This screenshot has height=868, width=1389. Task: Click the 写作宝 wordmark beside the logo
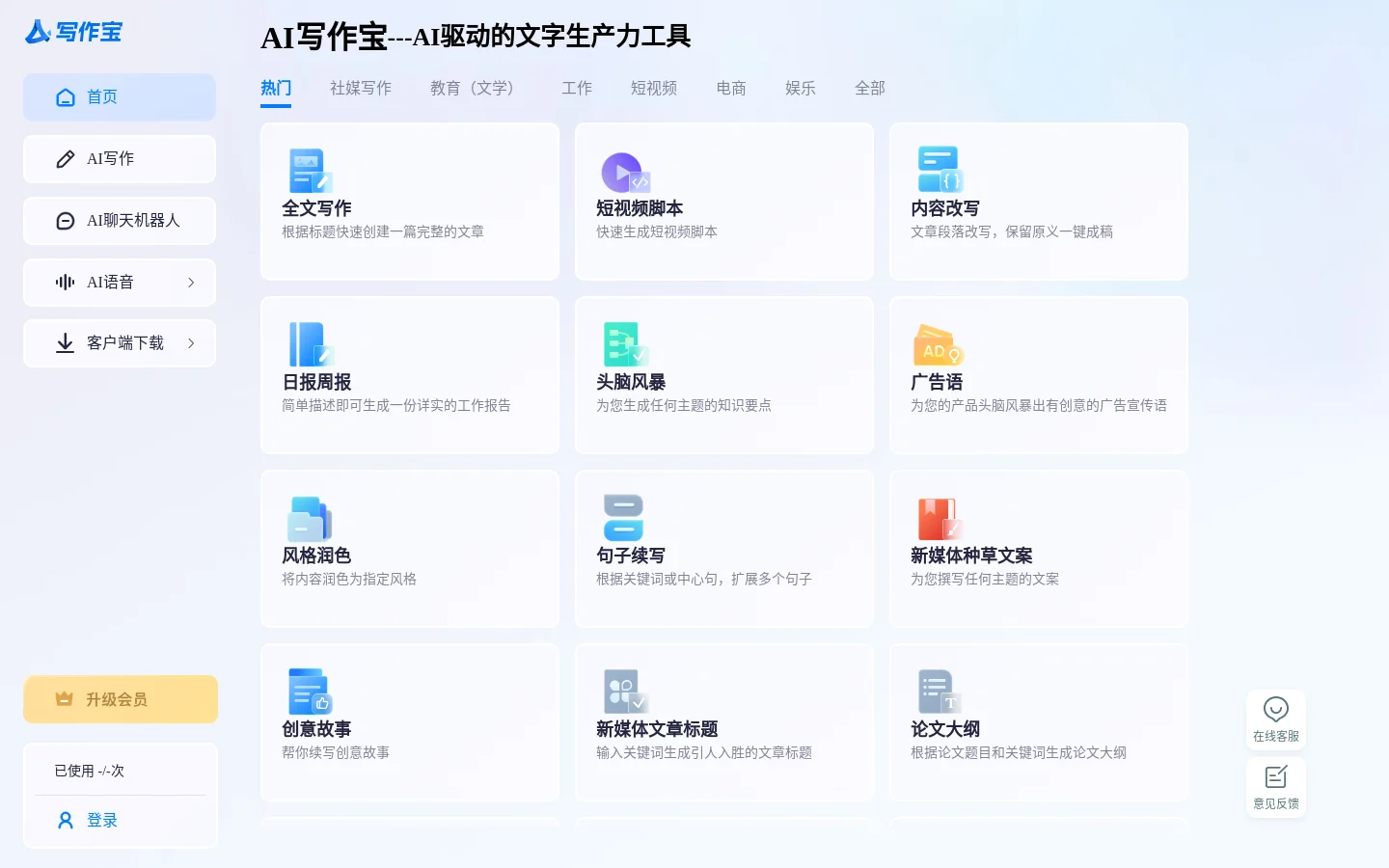pos(89,32)
